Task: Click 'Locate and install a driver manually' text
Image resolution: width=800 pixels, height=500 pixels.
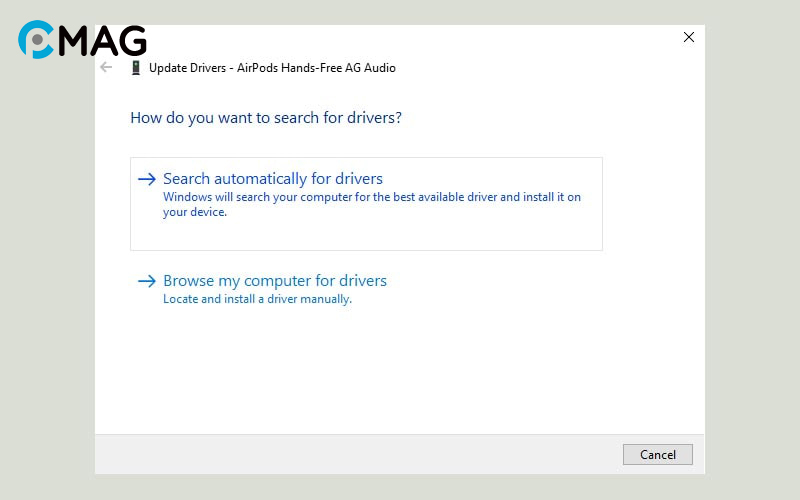Action: 257,299
